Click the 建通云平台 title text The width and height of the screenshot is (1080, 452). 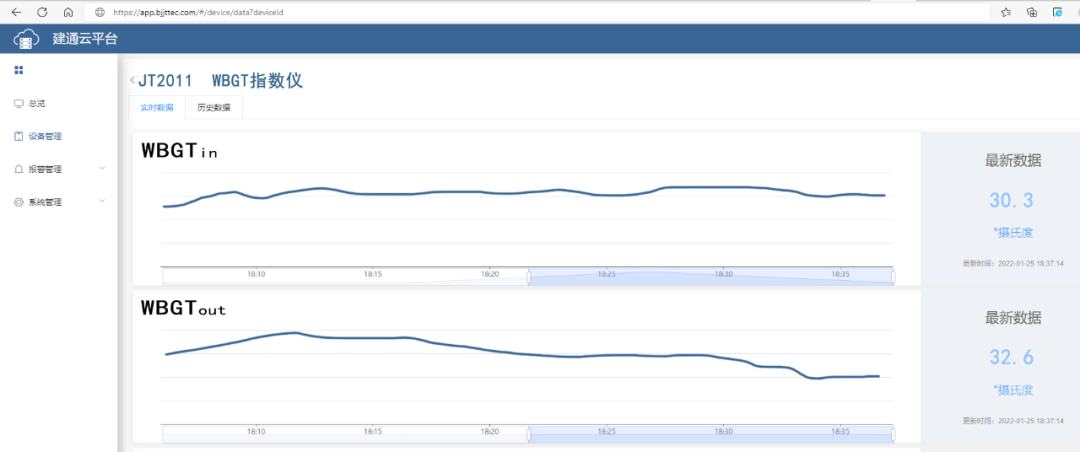85,39
